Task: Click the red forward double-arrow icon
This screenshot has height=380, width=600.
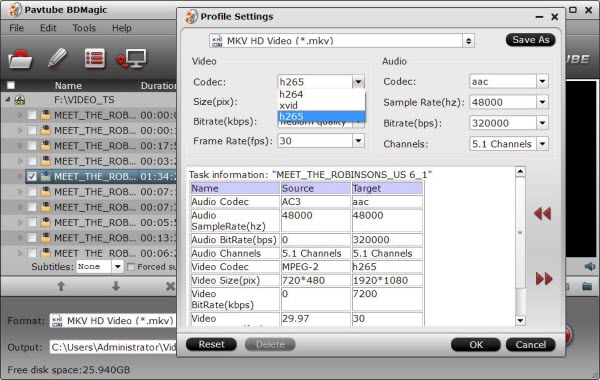Action: click(544, 279)
